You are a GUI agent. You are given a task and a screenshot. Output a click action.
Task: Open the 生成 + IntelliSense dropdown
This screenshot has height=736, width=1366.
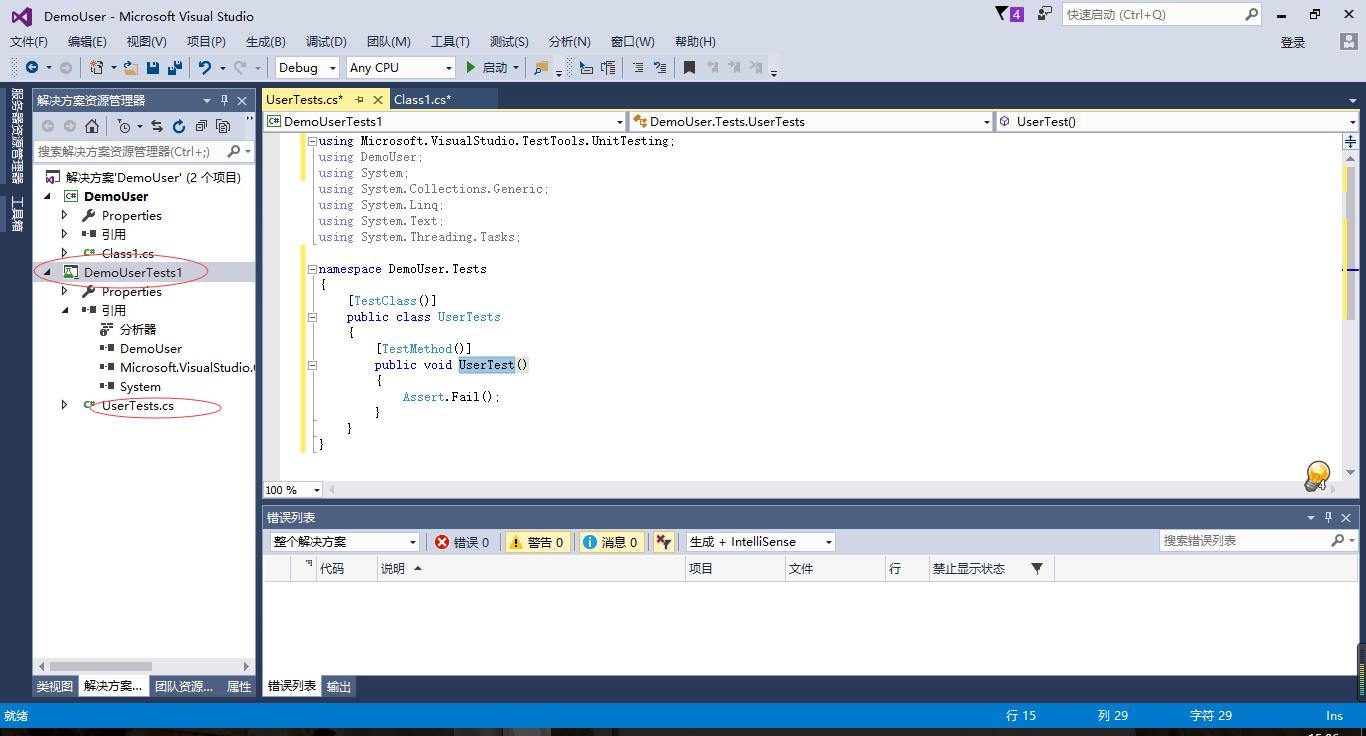(760, 542)
